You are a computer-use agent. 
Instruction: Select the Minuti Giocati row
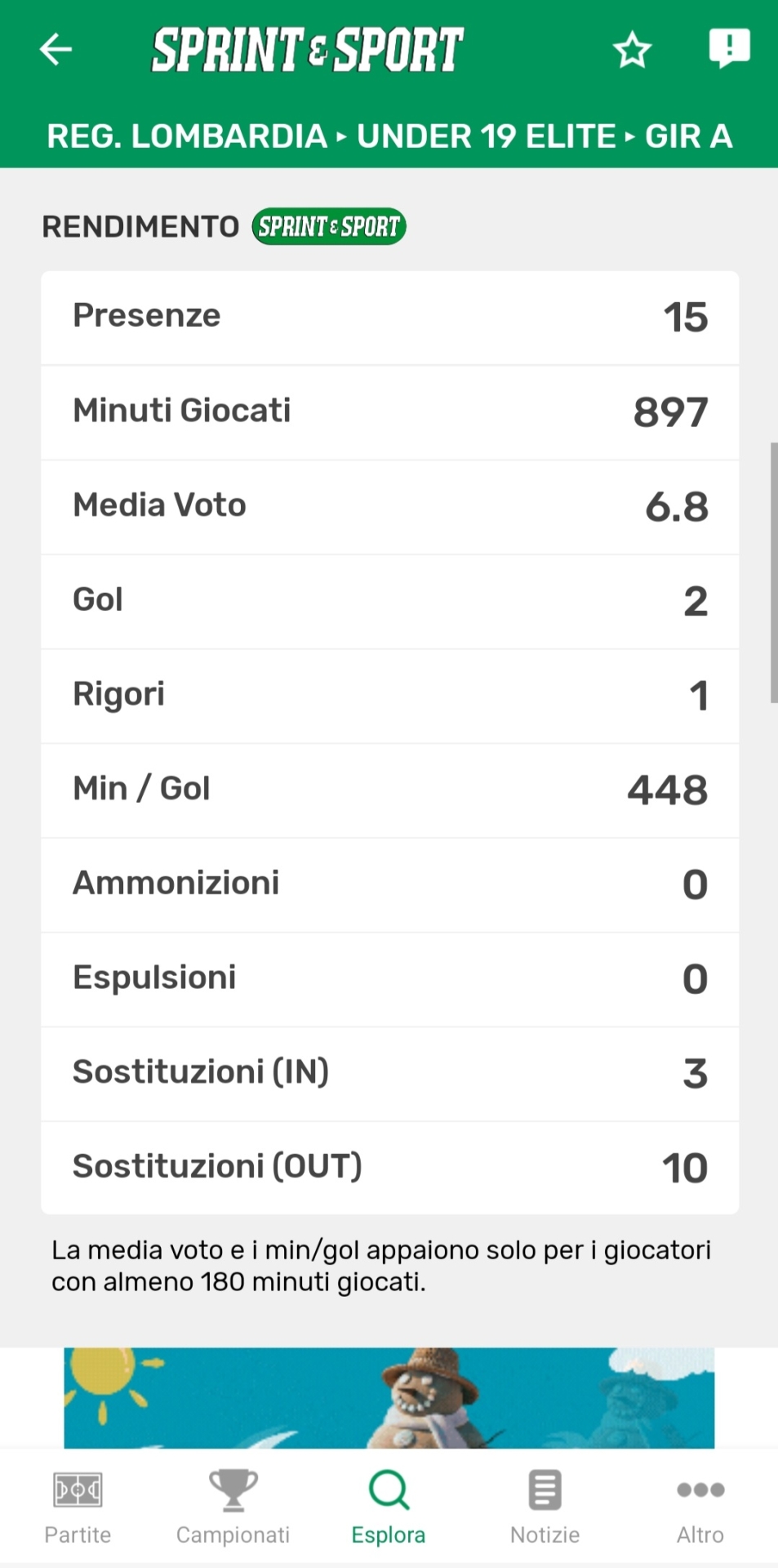click(389, 412)
